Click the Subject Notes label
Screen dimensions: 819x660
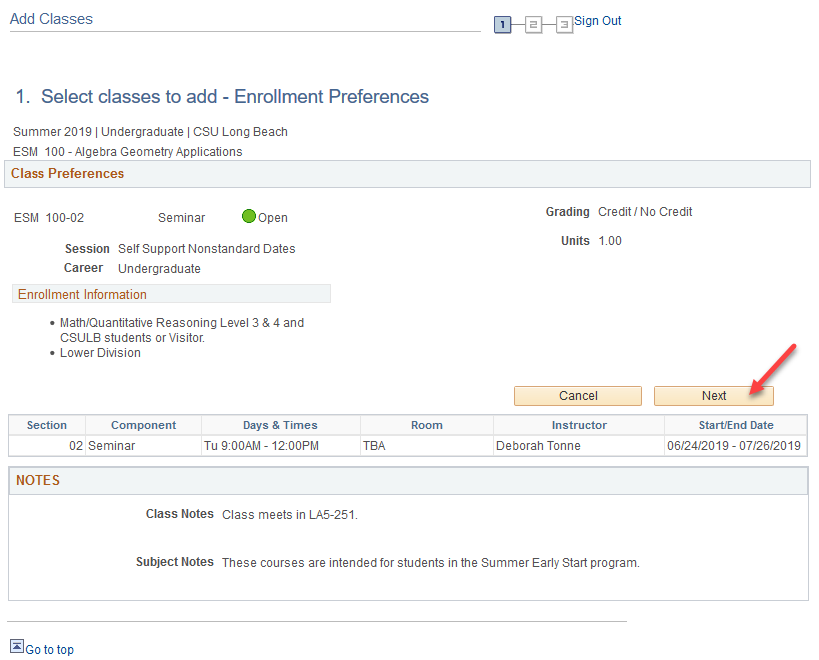(174, 562)
